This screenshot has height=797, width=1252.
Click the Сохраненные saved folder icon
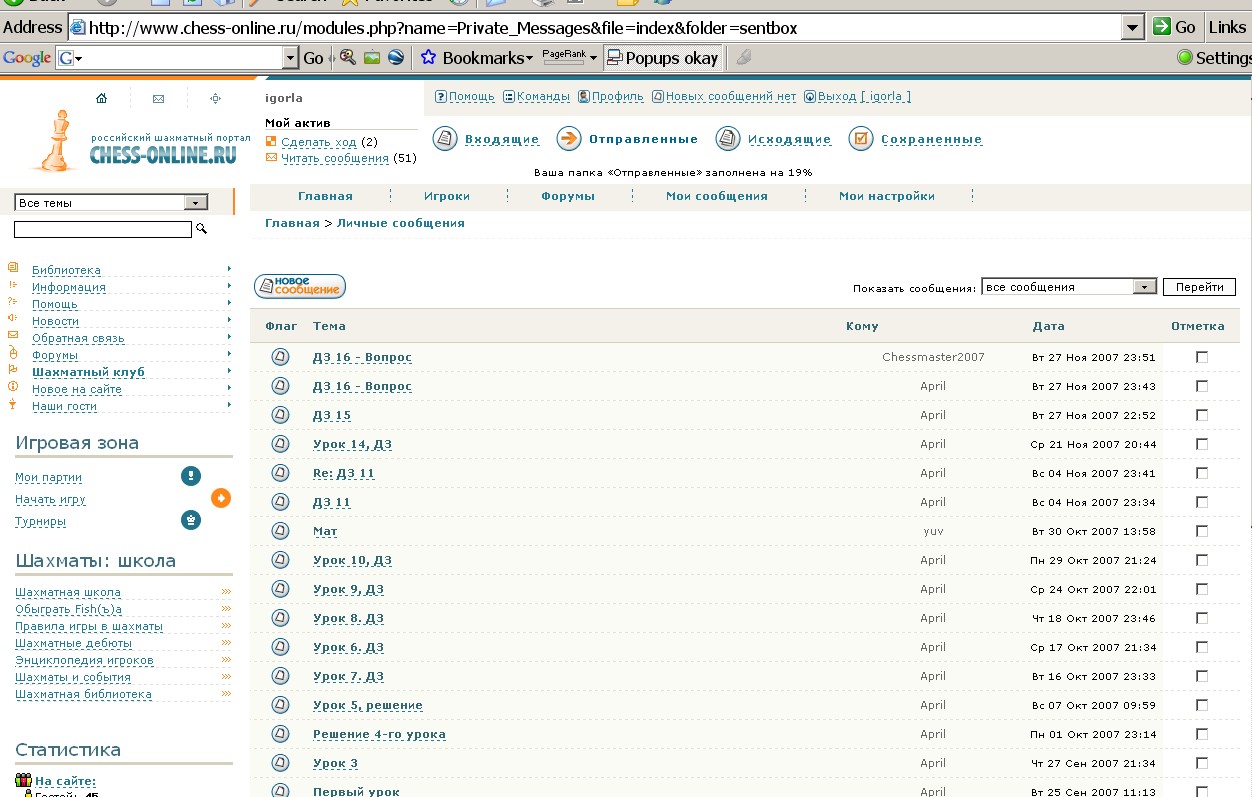click(x=861, y=139)
